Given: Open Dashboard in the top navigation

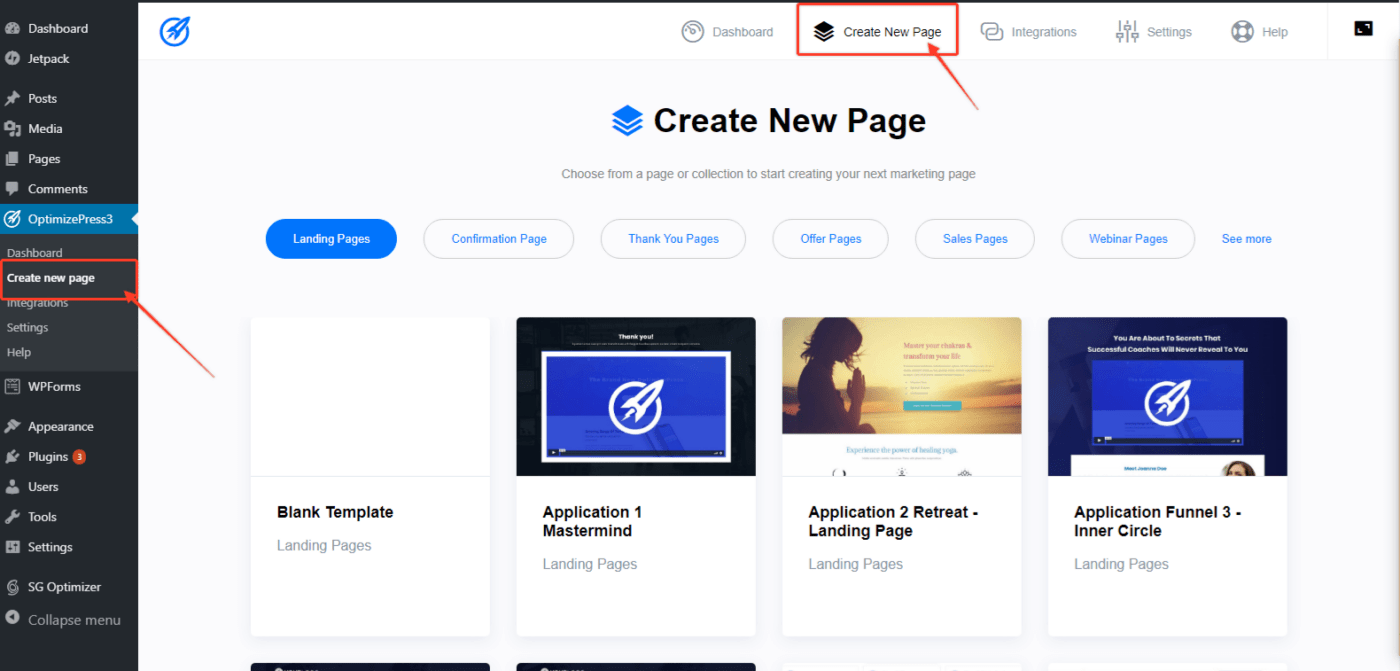Looking at the screenshot, I should coord(728,32).
